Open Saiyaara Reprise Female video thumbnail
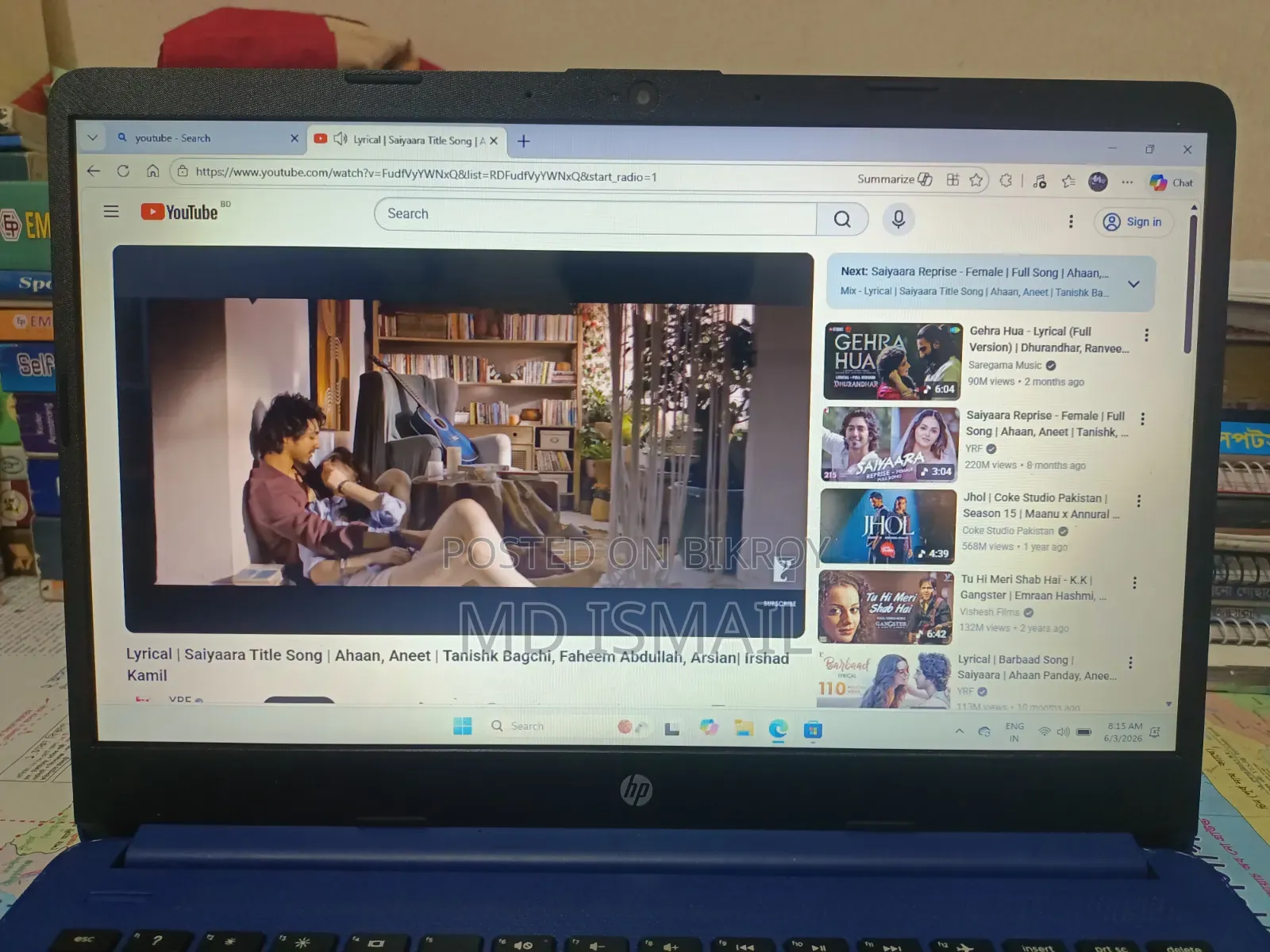The height and width of the screenshot is (952, 1270). click(x=890, y=444)
